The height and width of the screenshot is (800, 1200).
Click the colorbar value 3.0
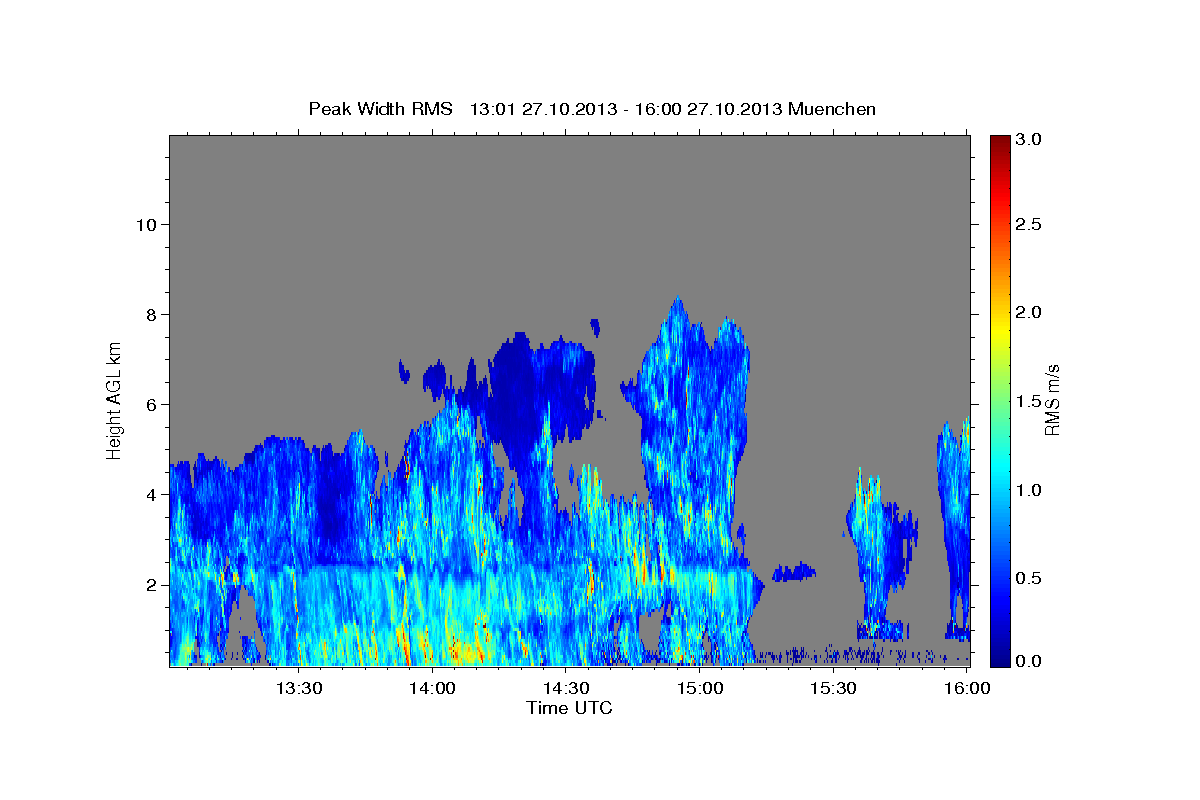tap(1027, 139)
